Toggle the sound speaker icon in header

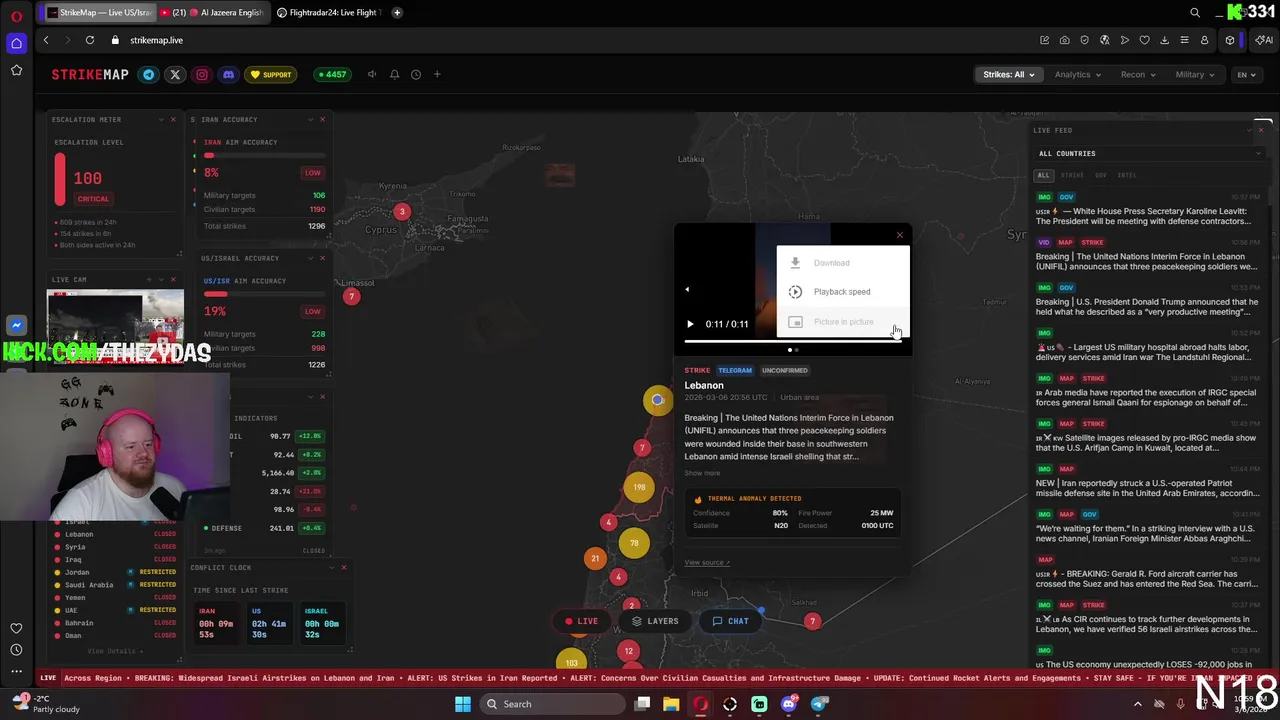click(372, 74)
